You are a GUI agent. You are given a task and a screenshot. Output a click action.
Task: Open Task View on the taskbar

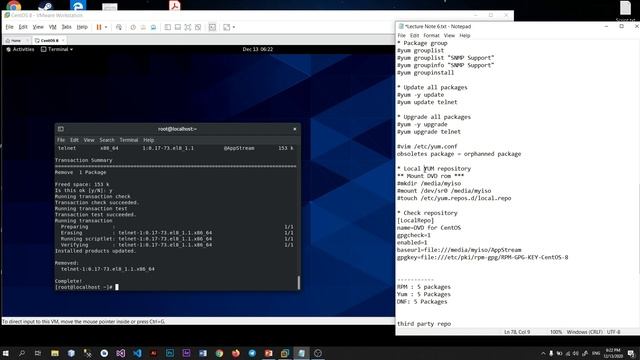click(x=38, y=353)
